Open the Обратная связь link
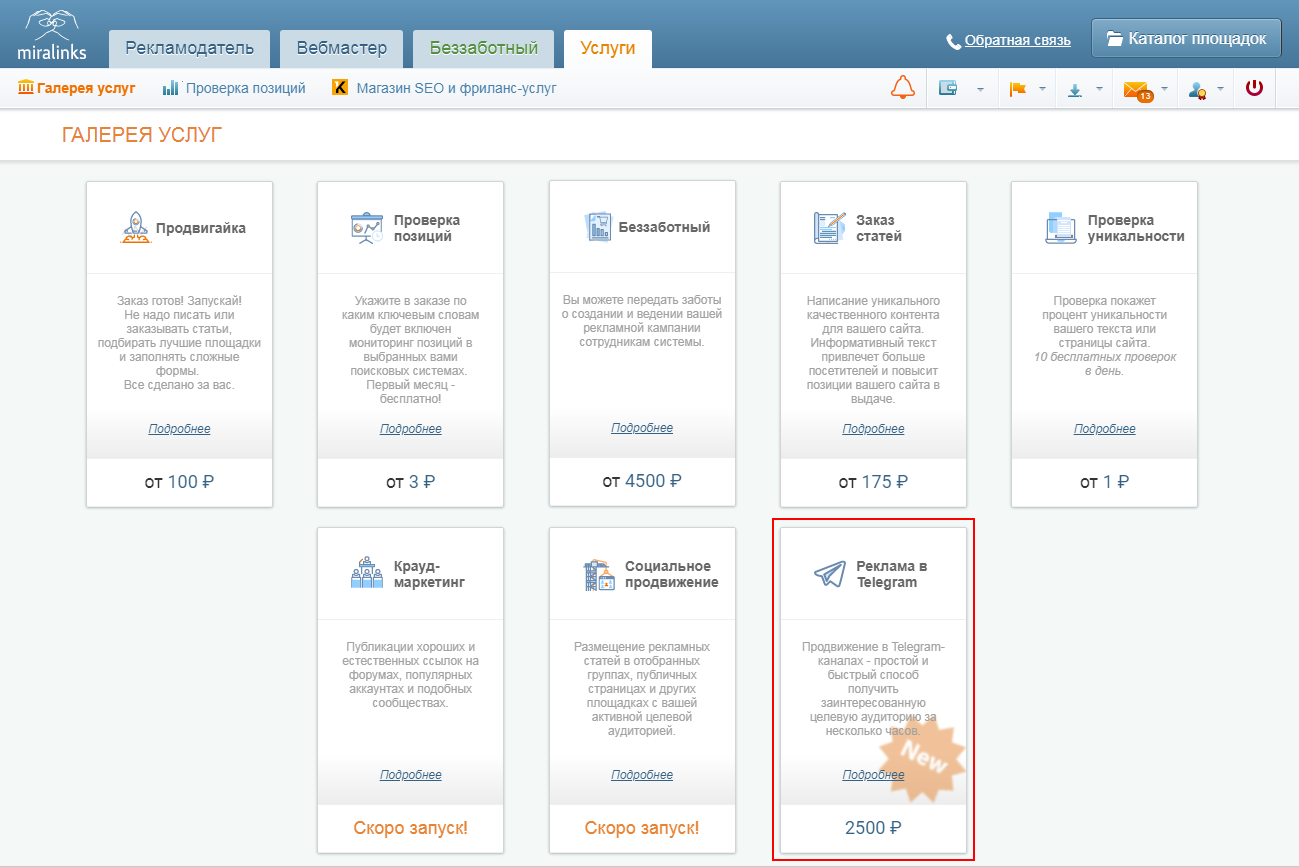Image resolution: width=1299 pixels, height=867 pixels. (x=1018, y=41)
